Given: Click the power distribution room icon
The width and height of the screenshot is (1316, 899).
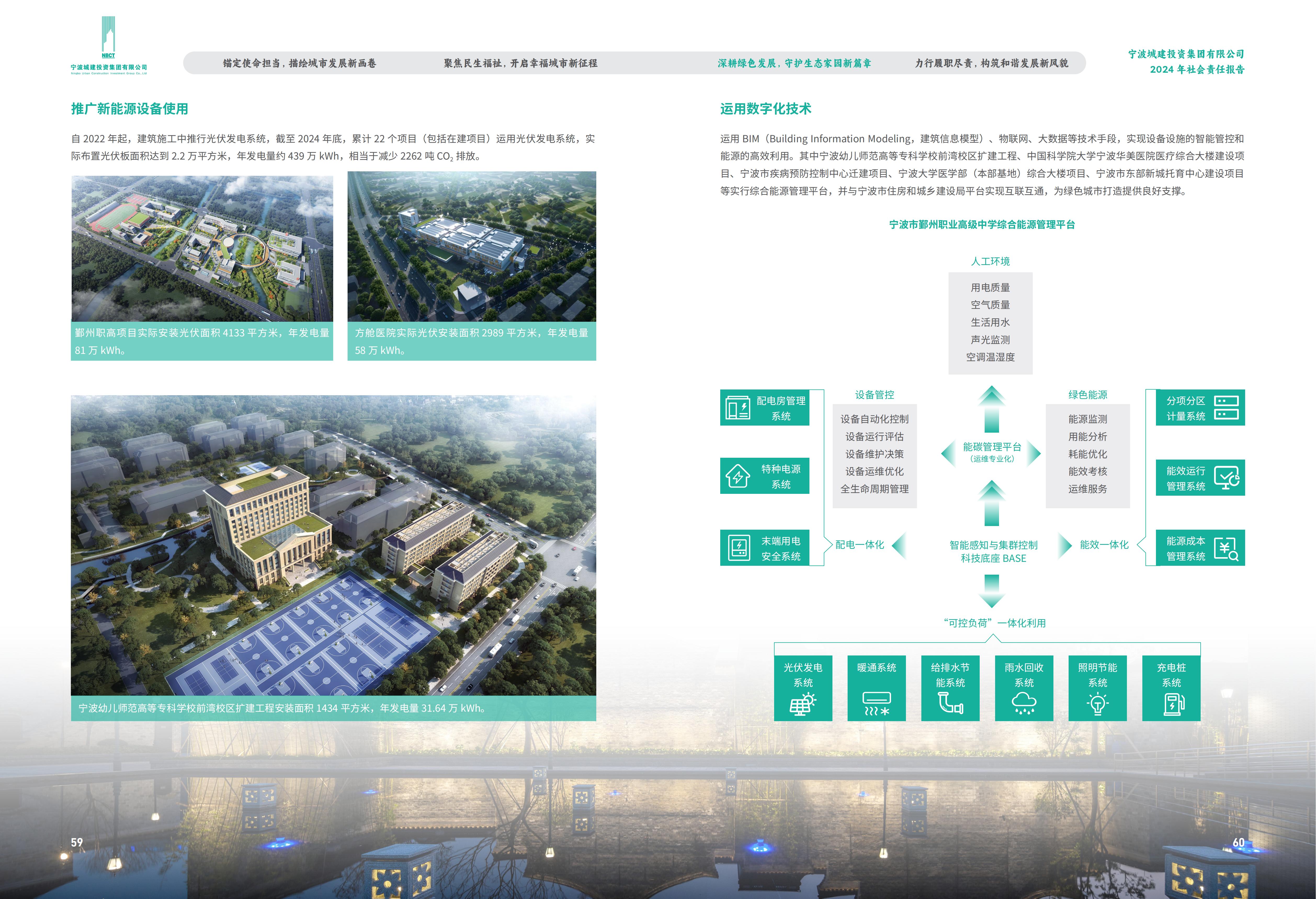Looking at the screenshot, I should point(738,408).
